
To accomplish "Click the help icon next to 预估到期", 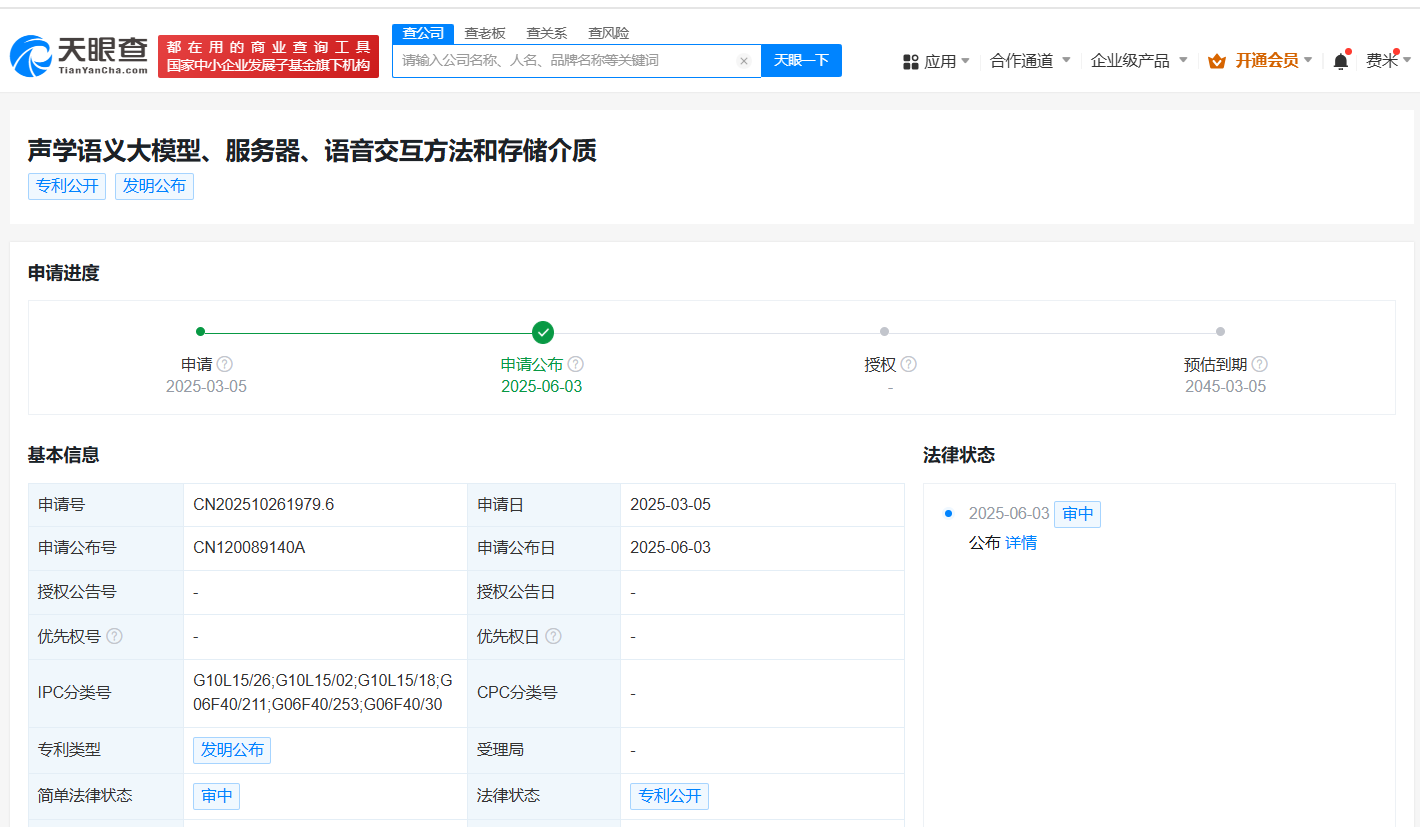I will tap(1260, 365).
